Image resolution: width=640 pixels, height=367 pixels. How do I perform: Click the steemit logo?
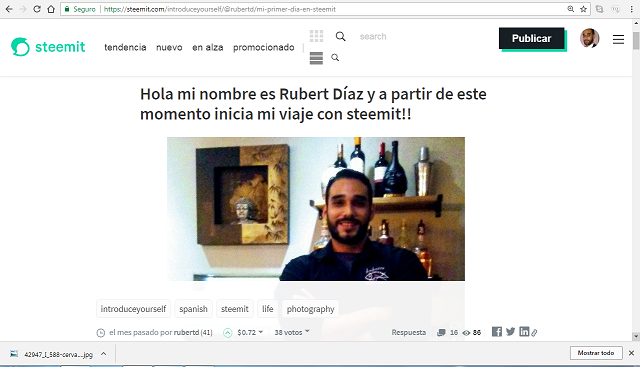point(48,47)
